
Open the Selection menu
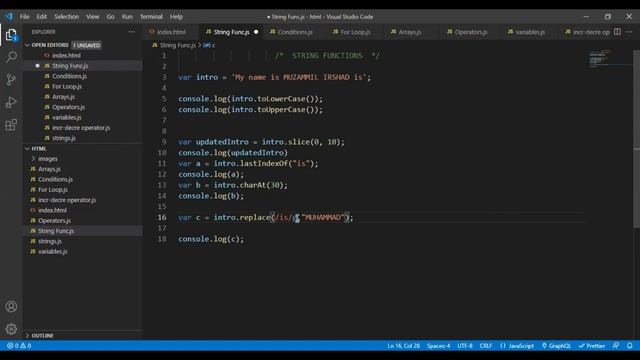(x=67, y=17)
